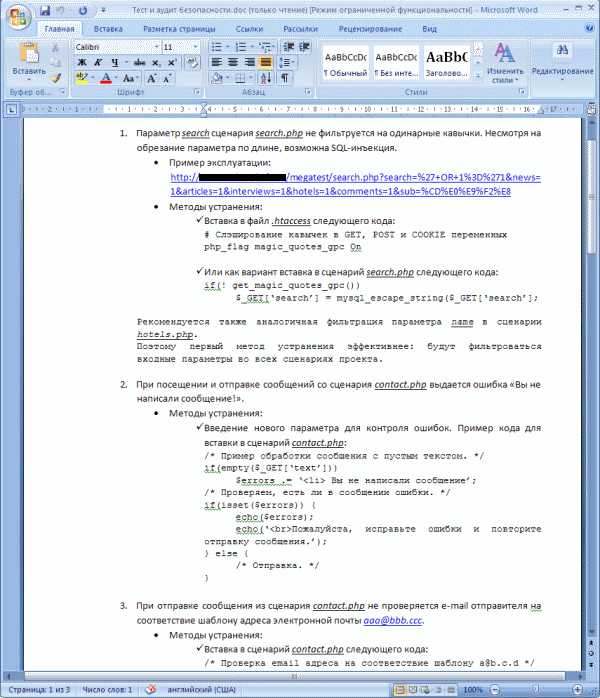Click the Paste clipboard icon
The width and height of the screenshot is (600, 698).
tap(29, 54)
